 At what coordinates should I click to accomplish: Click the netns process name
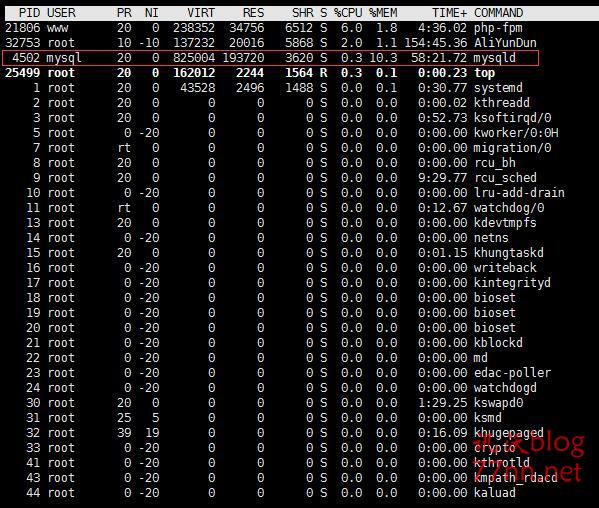click(491, 238)
